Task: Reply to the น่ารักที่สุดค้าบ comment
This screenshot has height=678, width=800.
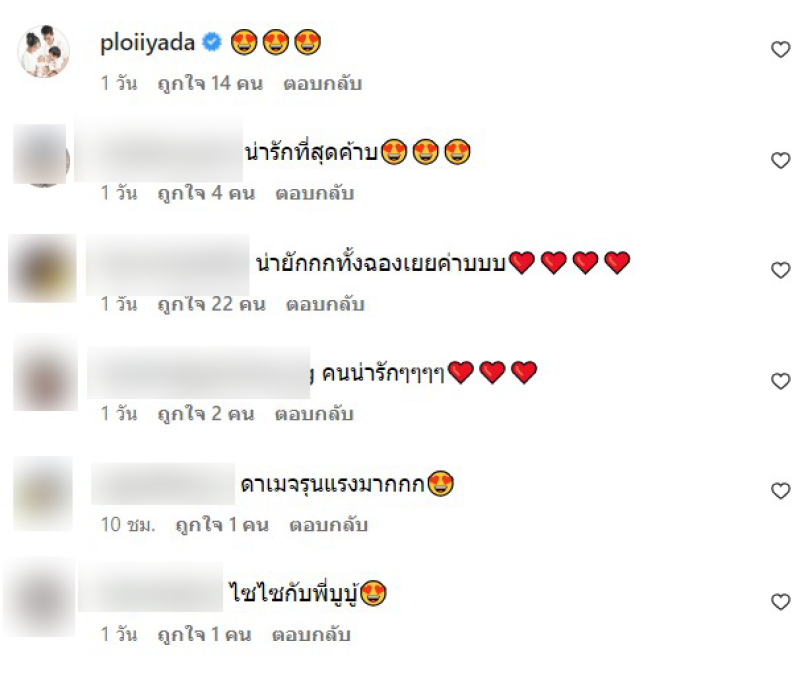Action: tap(315, 193)
